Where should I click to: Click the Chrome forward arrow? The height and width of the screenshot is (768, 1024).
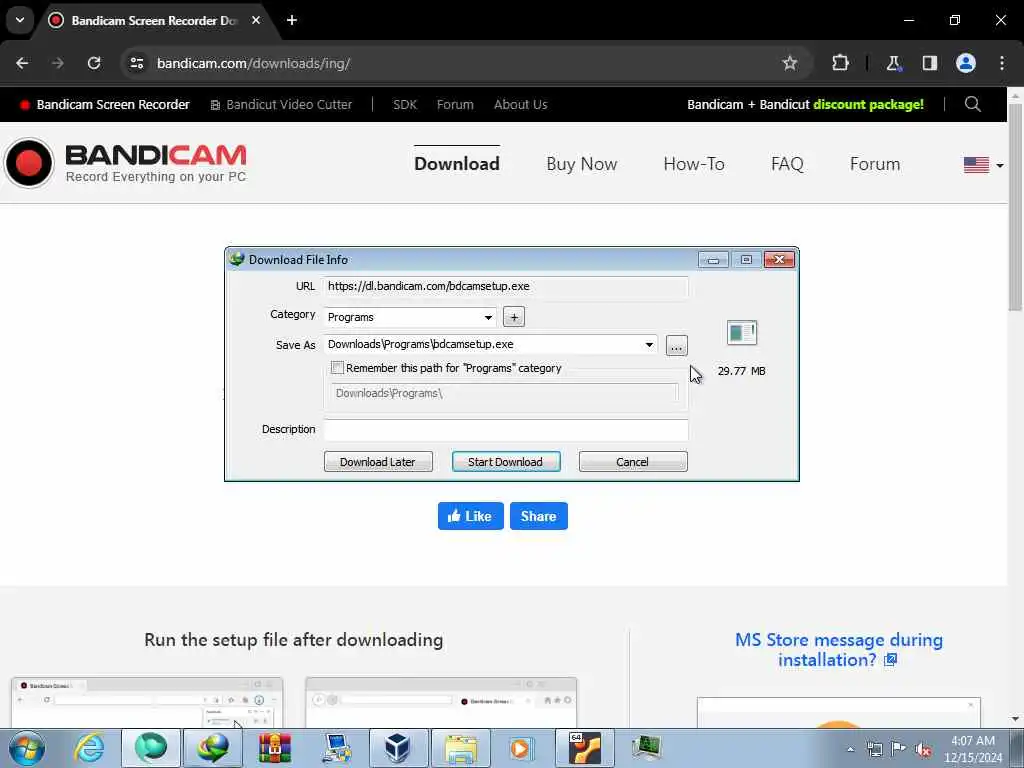tap(58, 63)
